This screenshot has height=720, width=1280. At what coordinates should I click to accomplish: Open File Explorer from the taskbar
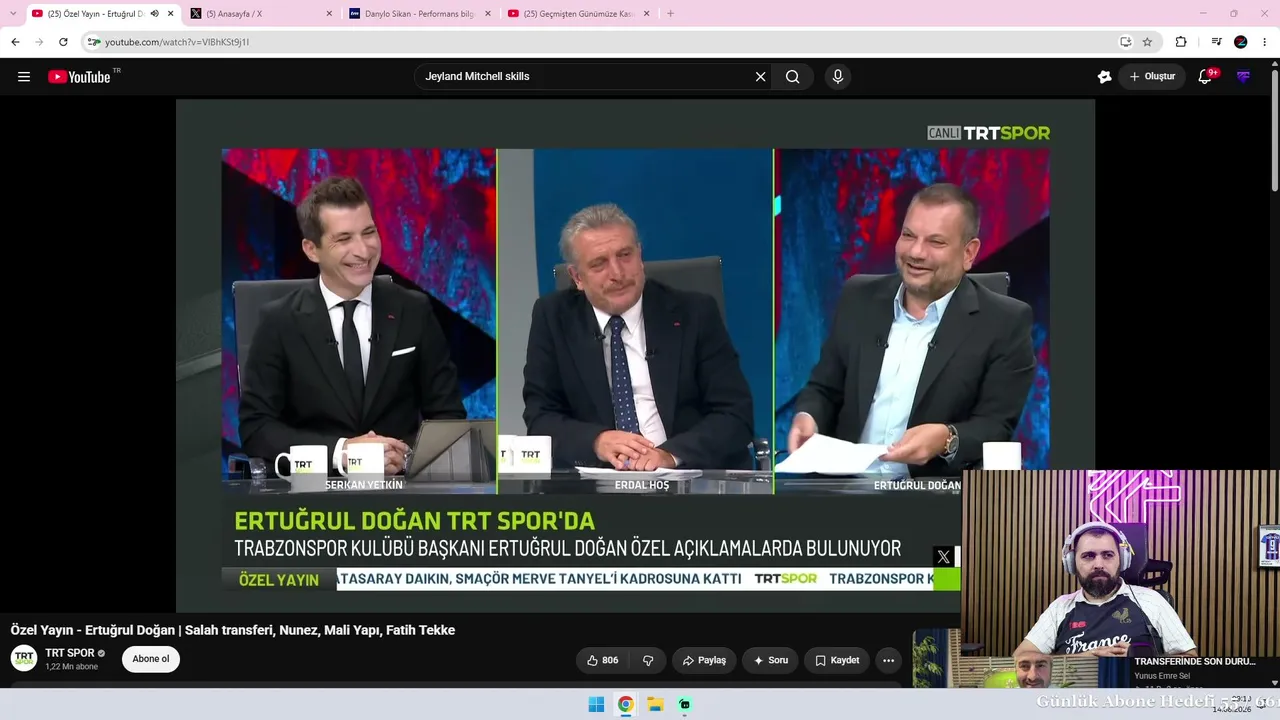[x=655, y=704]
